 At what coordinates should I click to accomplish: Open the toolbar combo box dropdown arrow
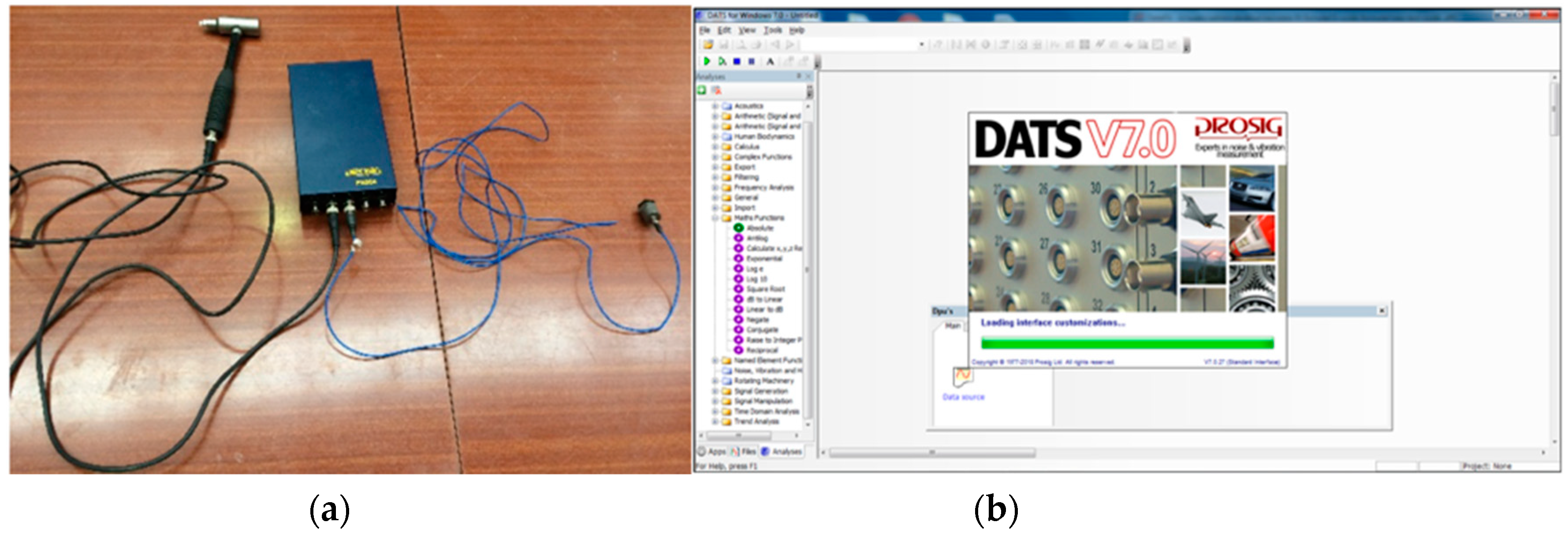pyautogui.click(x=922, y=45)
